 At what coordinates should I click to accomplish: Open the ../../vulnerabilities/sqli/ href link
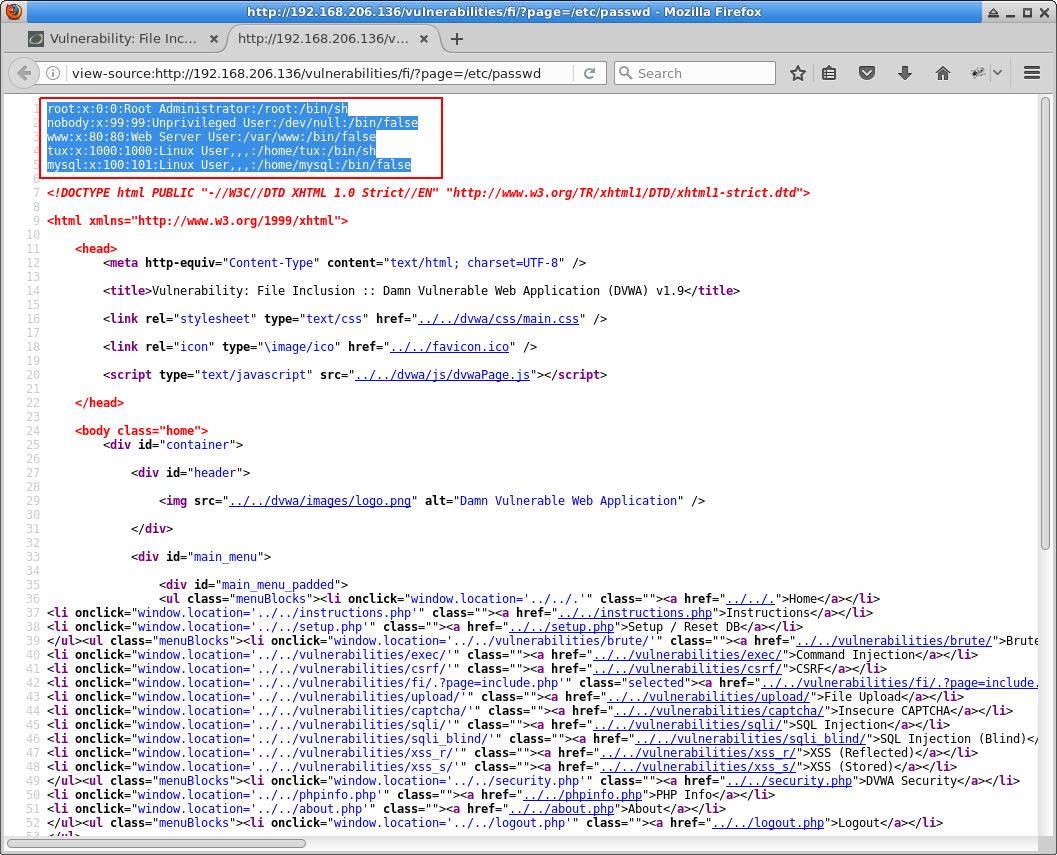(x=688, y=725)
